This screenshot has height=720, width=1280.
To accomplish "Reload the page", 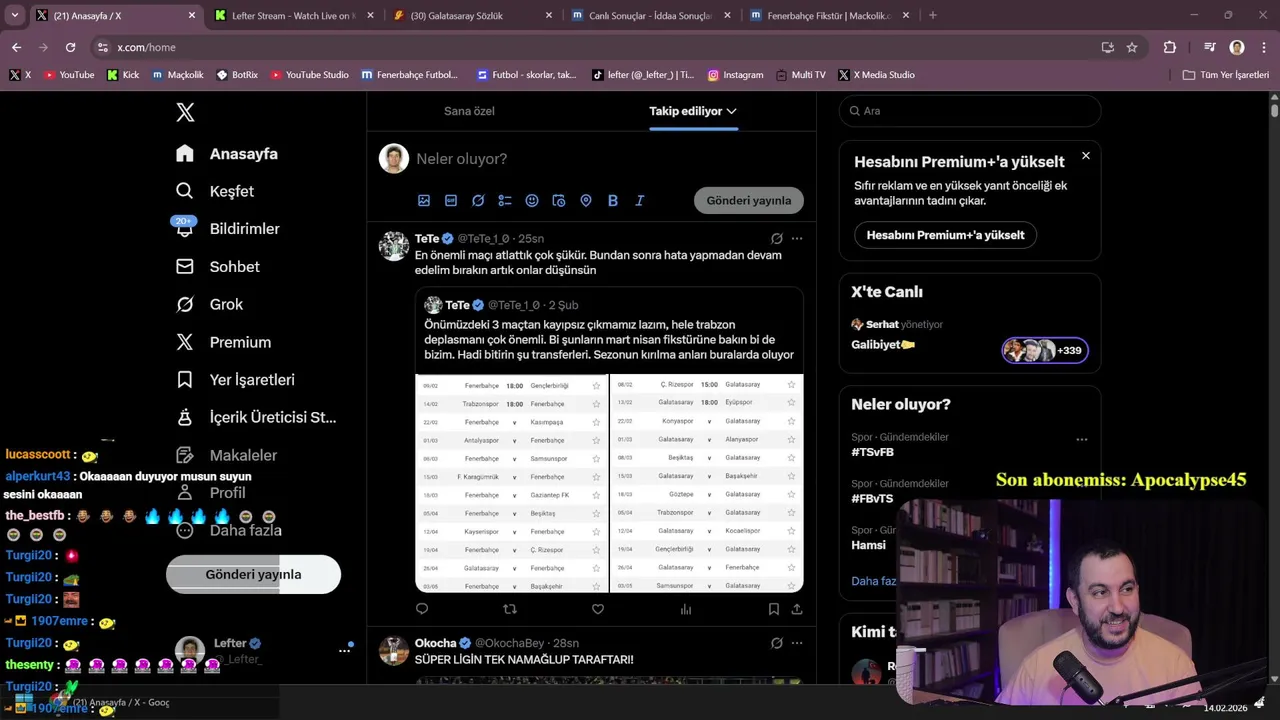I will 70,47.
